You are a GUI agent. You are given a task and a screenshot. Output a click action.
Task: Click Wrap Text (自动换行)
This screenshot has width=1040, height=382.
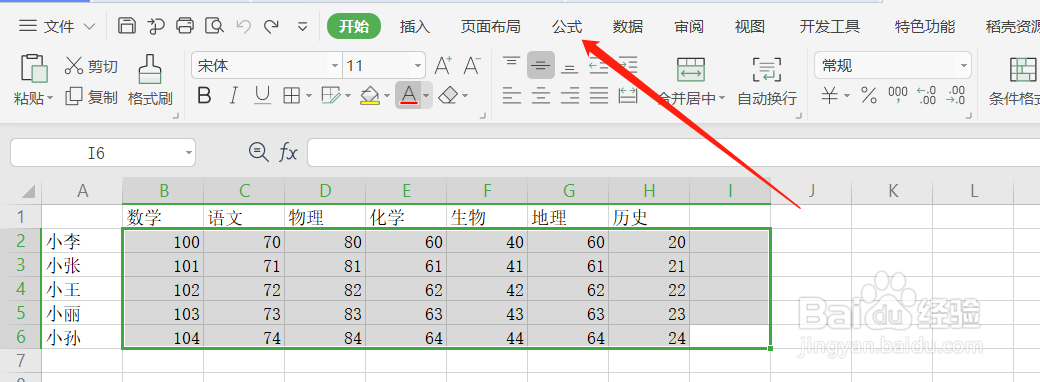(x=767, y=81)
